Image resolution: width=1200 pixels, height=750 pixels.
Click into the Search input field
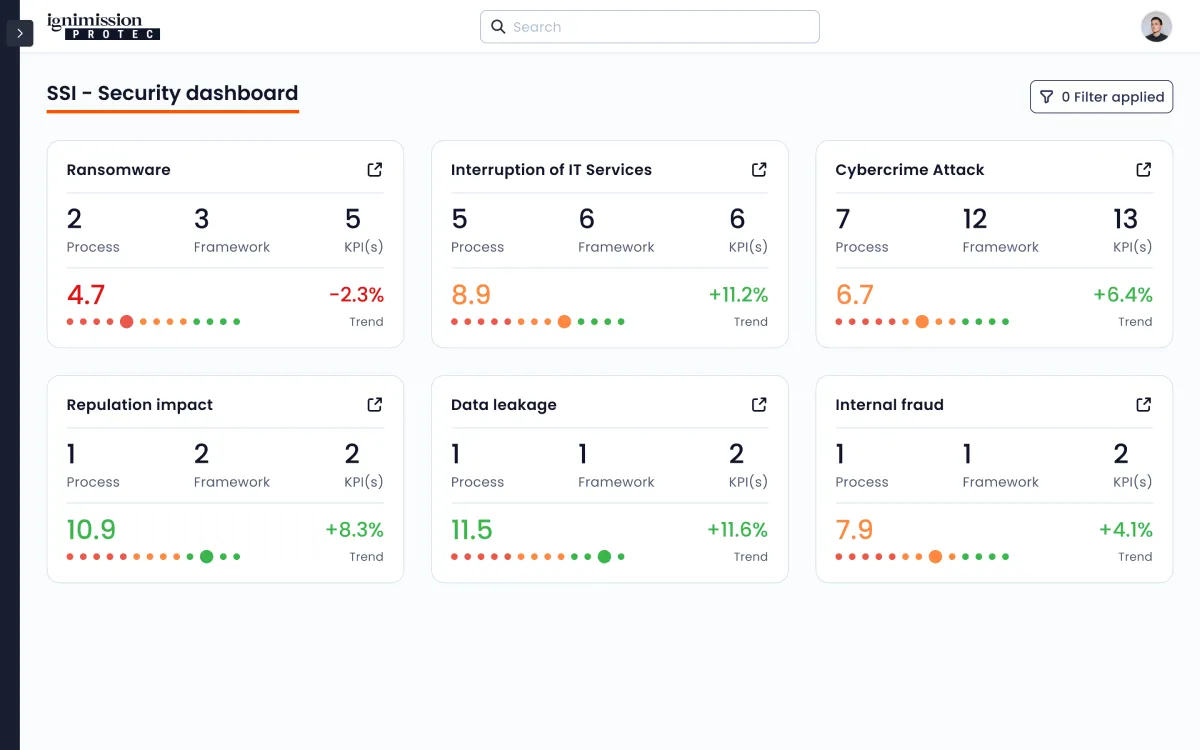[660, 27]
